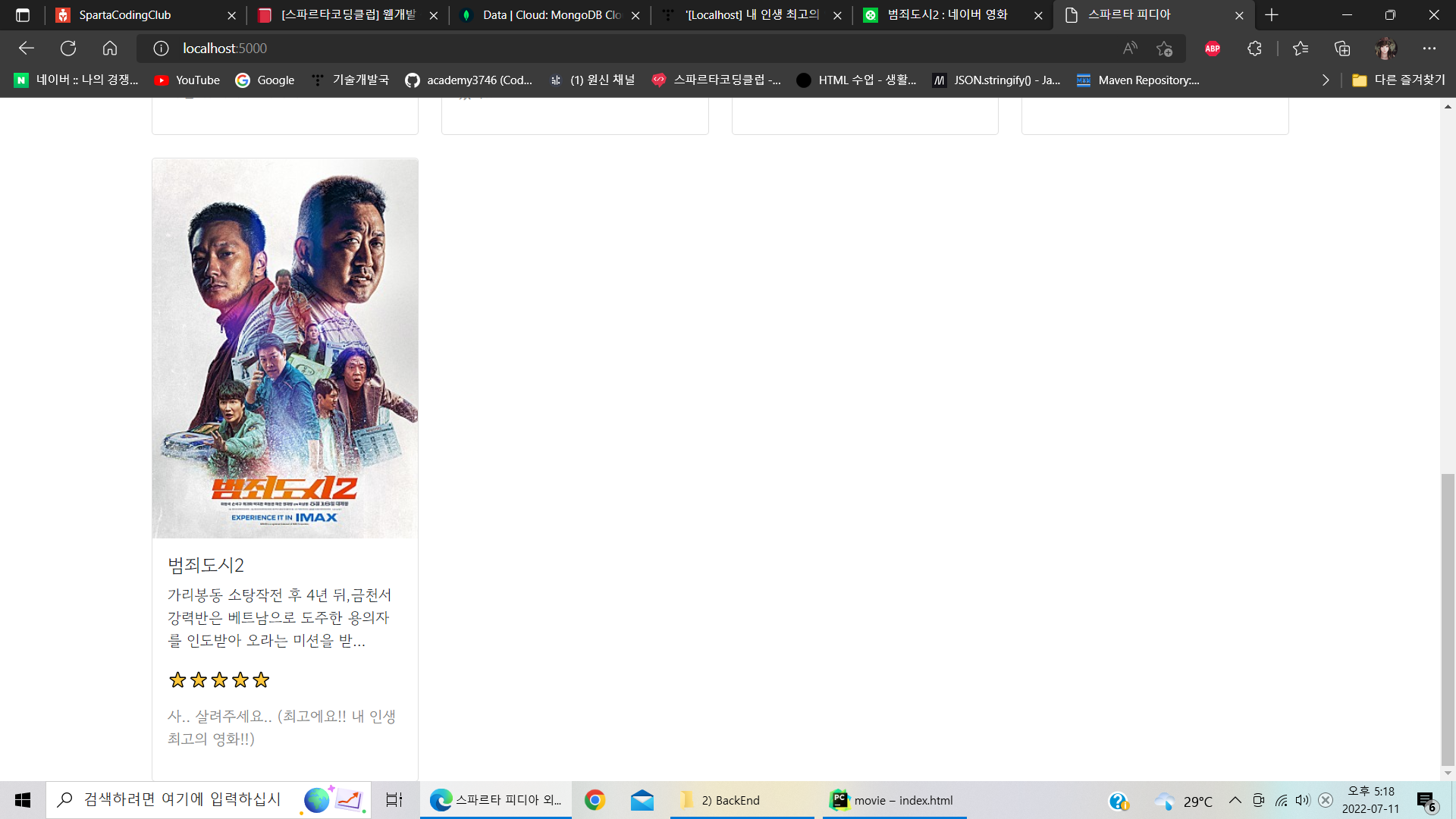The width and height of the screenshot is (1456, 819).
Task: Reload the localhost page
Action: pyautogui.click(x=68, y=49)
